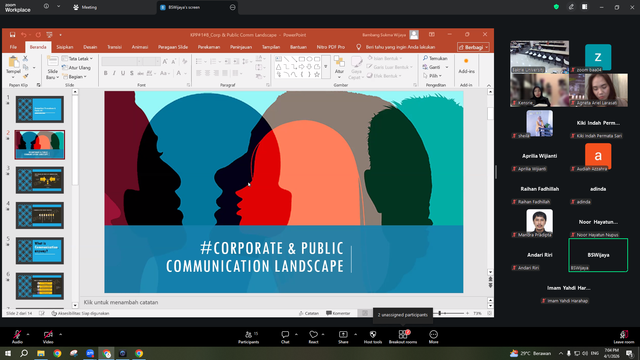Unmute using Zoom Audio icon
Image resolution: width=640 pixels, height=360 pixels.
[x=17, y=337]
